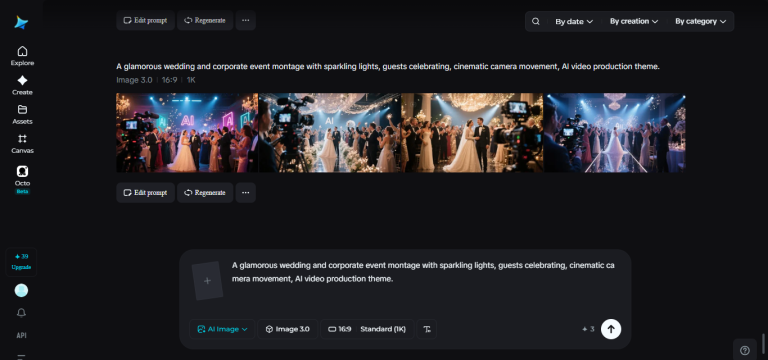Screen dimensions: 768x360
Task: Expand the By date filter
Action: (574, 22)
